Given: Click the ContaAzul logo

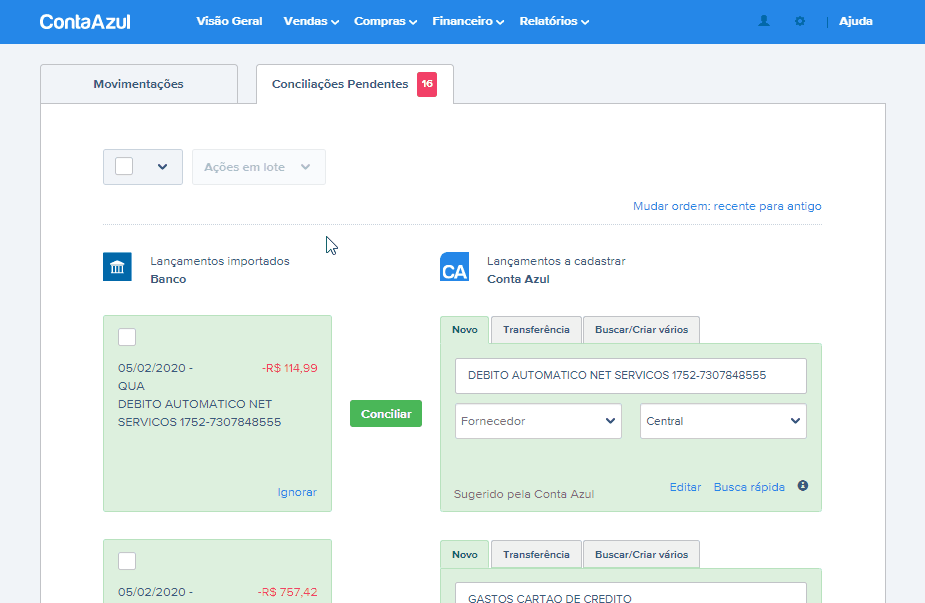Looking at the screenshot, I should click(85, 22).
